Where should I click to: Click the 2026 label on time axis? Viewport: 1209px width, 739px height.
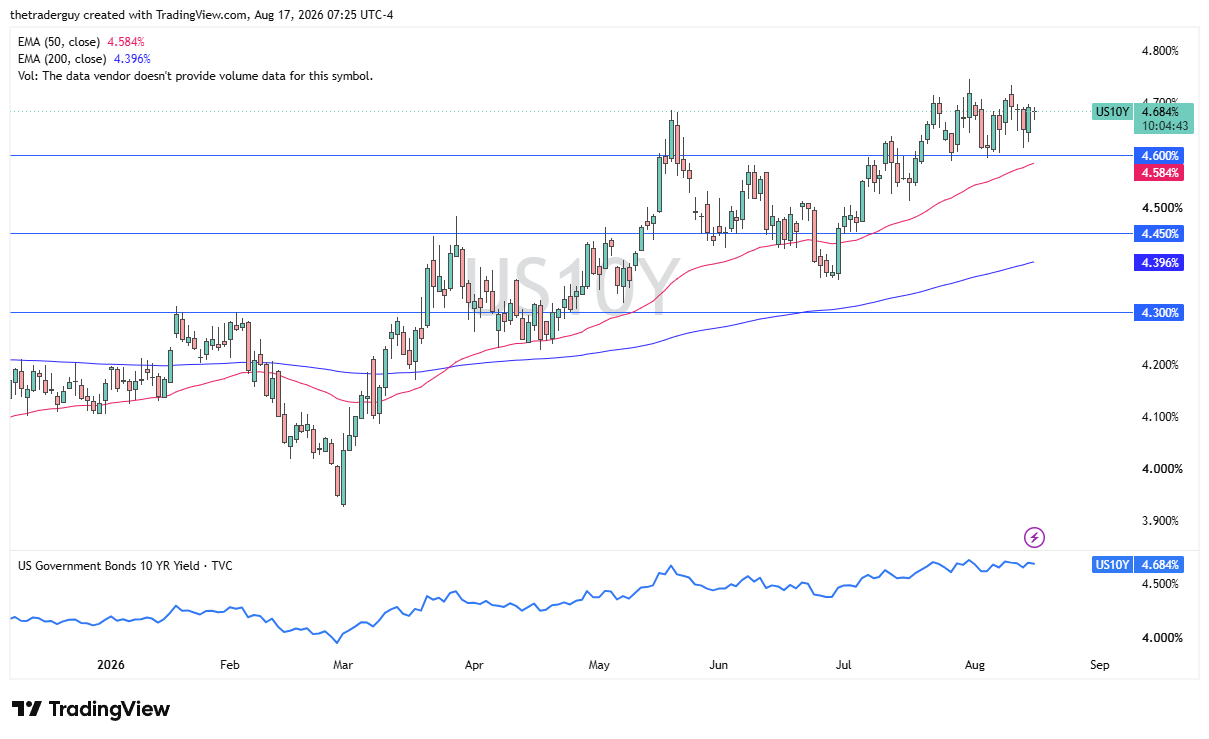click(x=112, y=664)
